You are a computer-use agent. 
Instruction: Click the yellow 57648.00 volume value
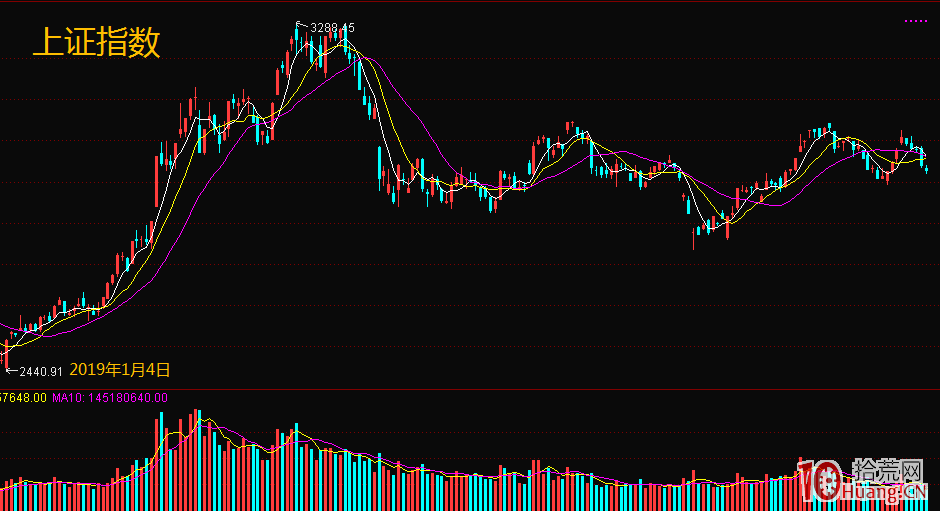point(23,398)
